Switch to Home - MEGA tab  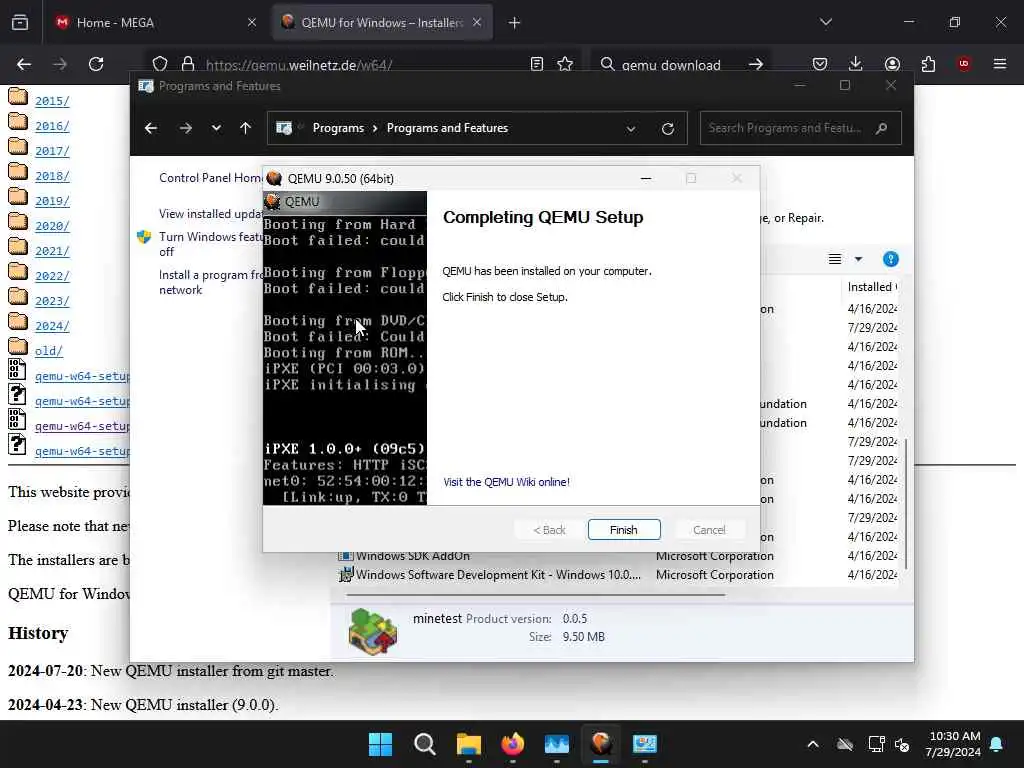pos(155,23)
